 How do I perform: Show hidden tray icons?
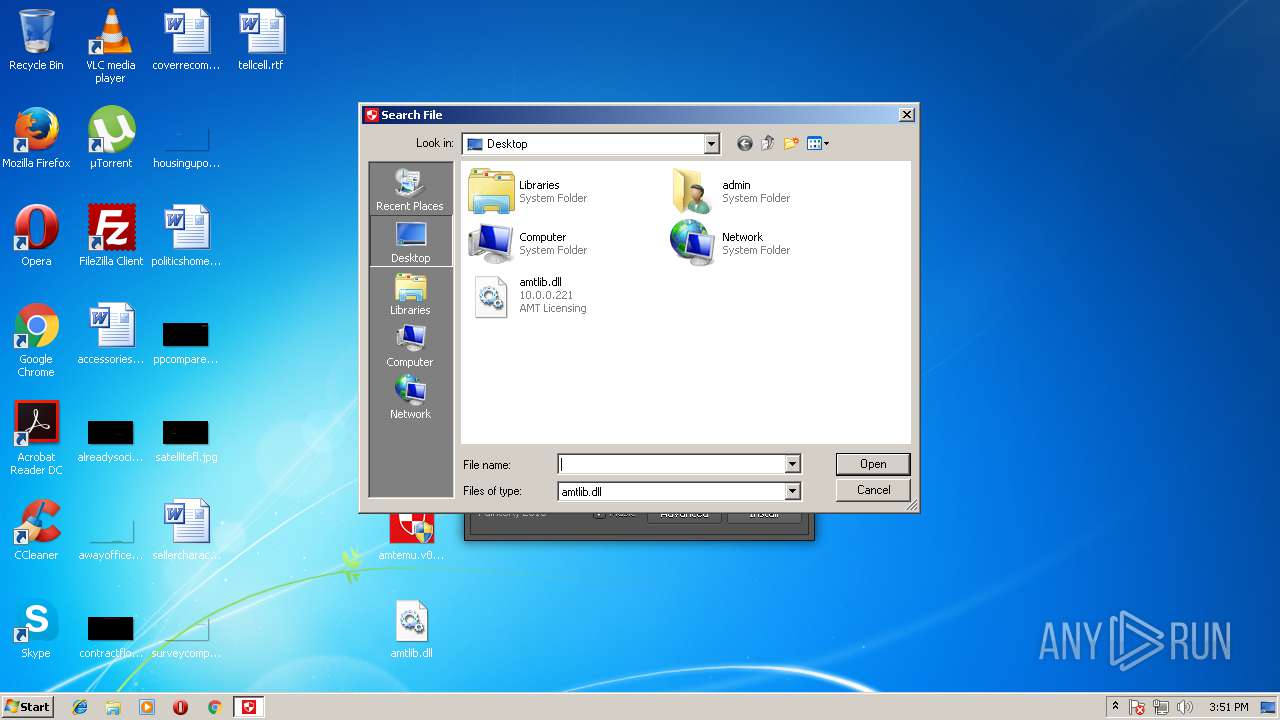1115,707
